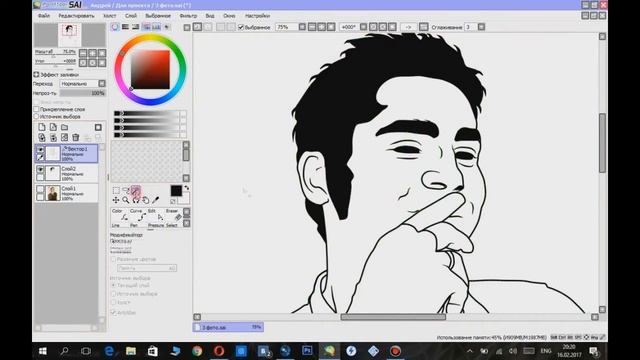Switch to the 3 фото.sai document tab
Screen dimensions: 640x360
click(228, 327)
